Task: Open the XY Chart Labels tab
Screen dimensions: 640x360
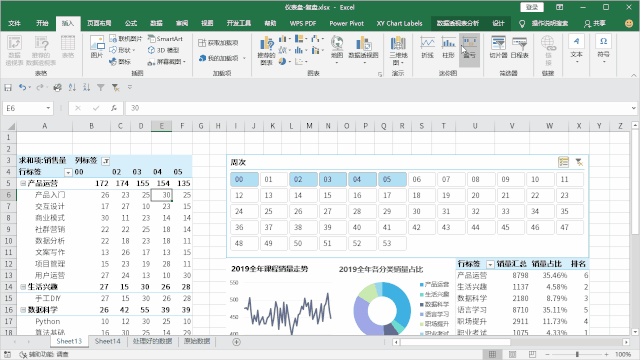Action: point(399,23)
